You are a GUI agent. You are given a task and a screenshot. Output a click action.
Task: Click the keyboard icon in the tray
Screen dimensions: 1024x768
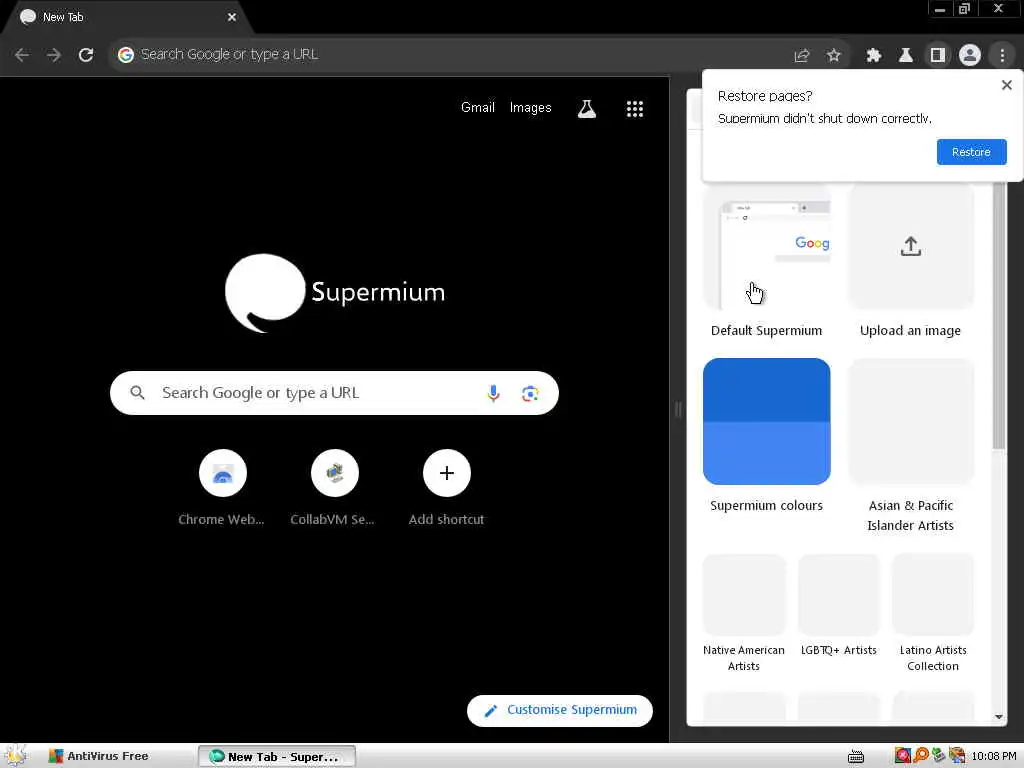coord(856,756)
